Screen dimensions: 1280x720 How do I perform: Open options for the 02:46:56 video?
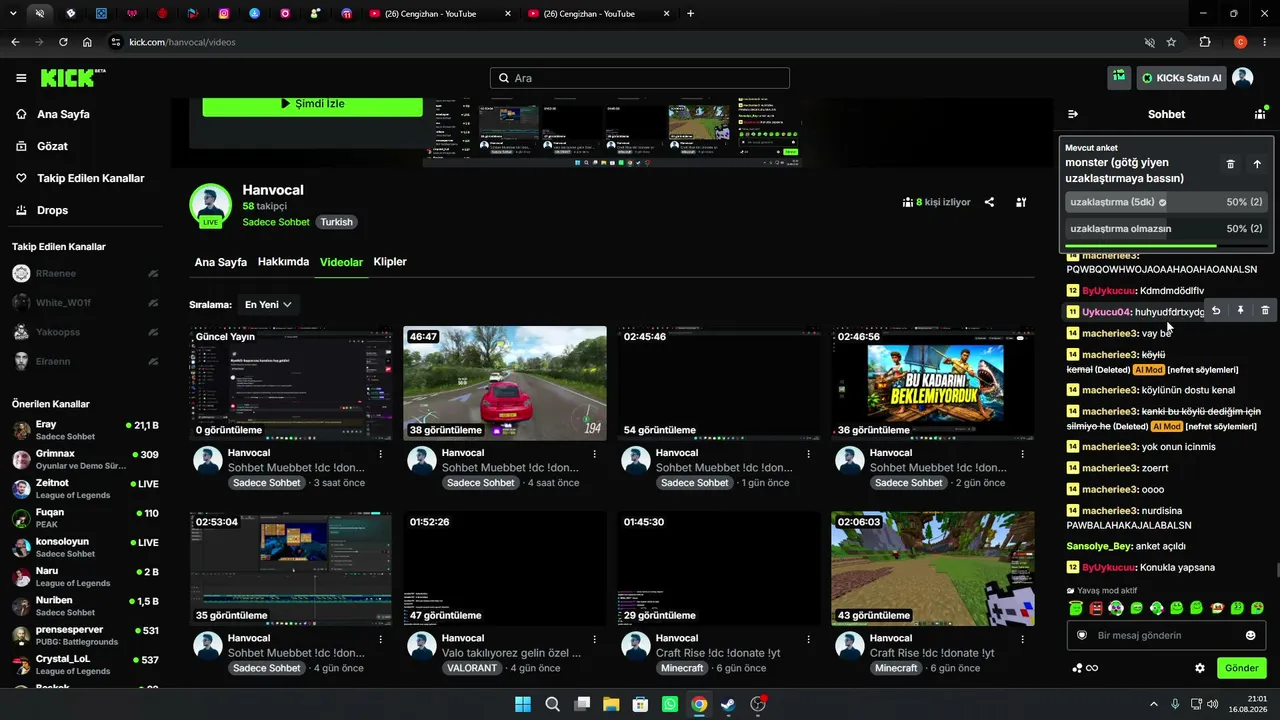click(x=1022, y=453)
